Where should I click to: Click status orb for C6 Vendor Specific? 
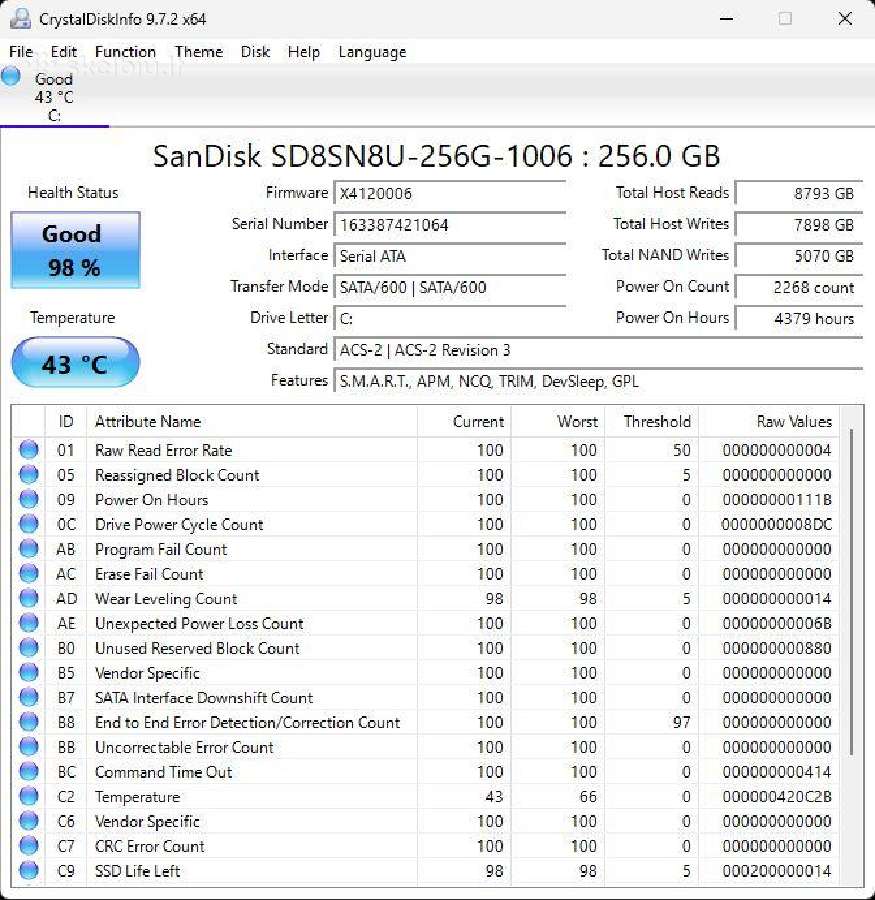tap(29, 820)
